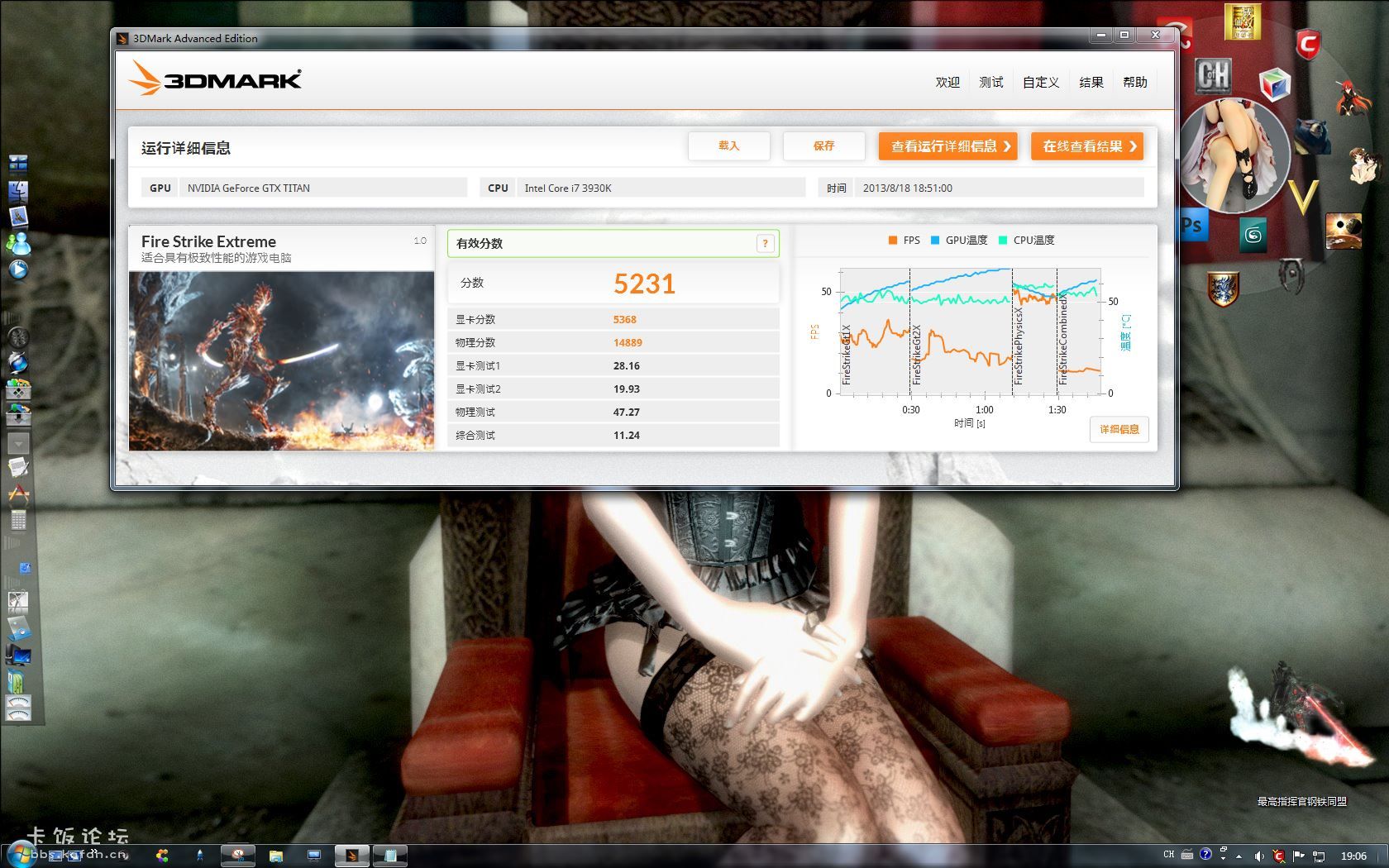Image resolution: width=1389 pixels, height=868 pixels.
Task: Click the FireStrikePhysicsX marker in chart
Action: point(1018,346)
